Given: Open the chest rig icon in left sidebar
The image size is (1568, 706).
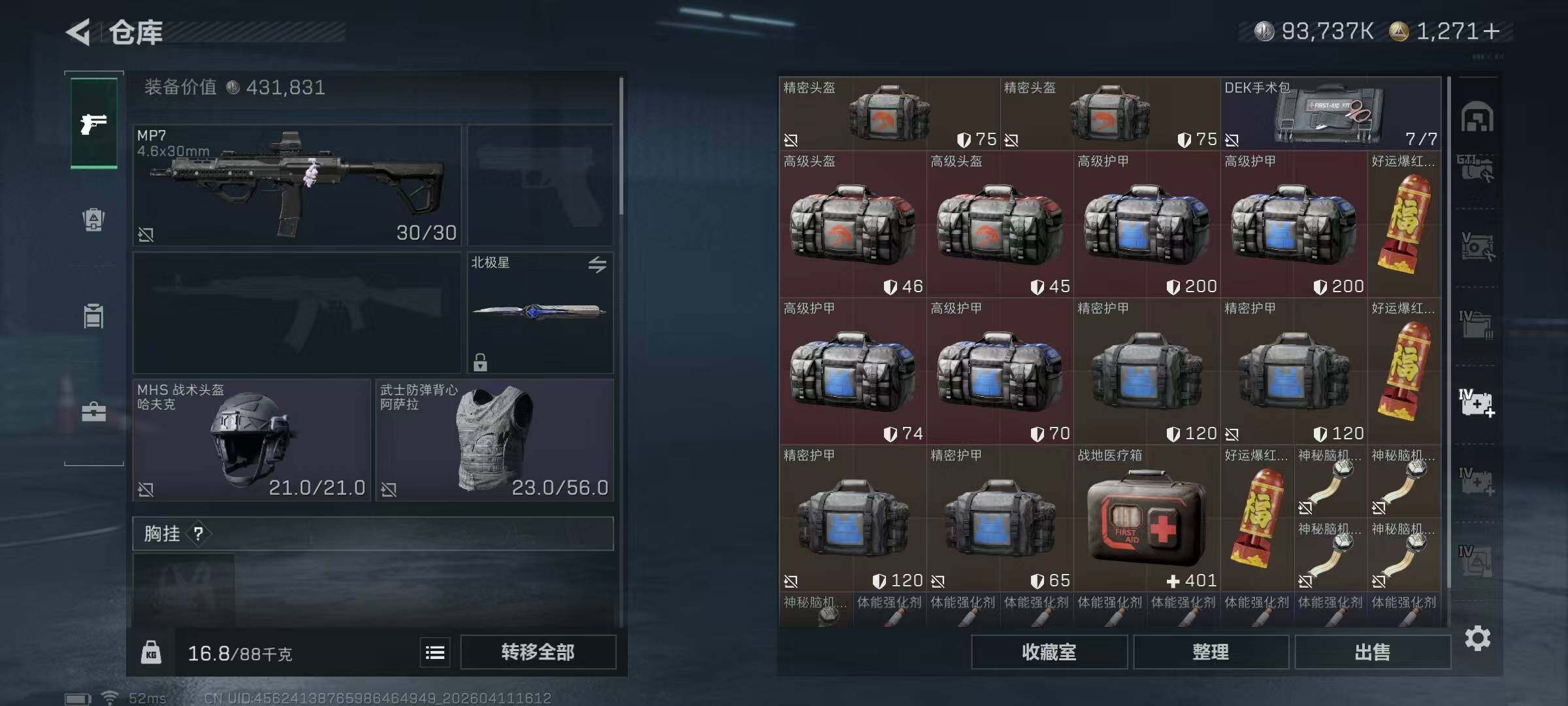Looking at the screenshot, I should pos(93,316).
